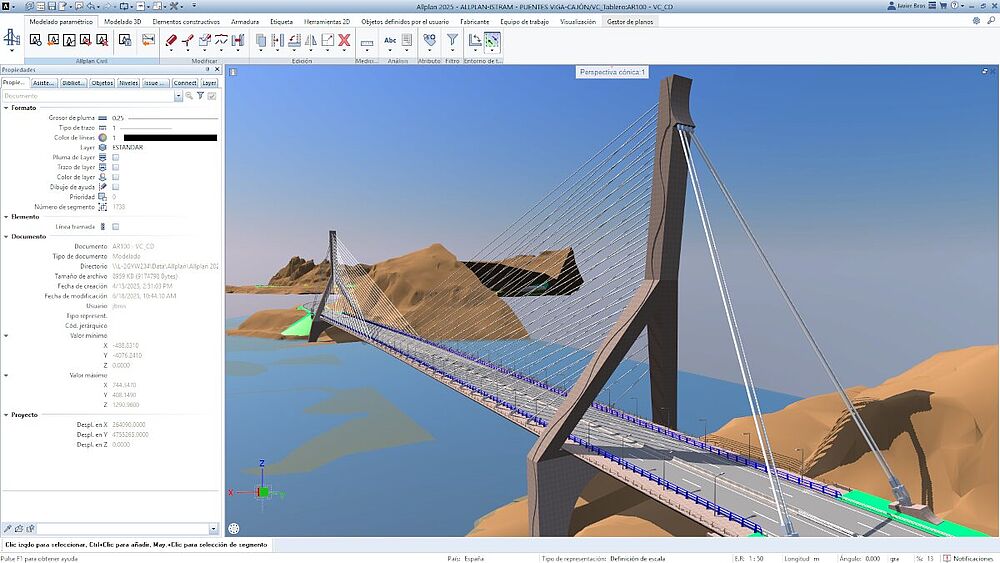Screen dimensions: 1000x563
Task: Enable the Dibujo de ayuda checkbox
Action: [116, 187]
